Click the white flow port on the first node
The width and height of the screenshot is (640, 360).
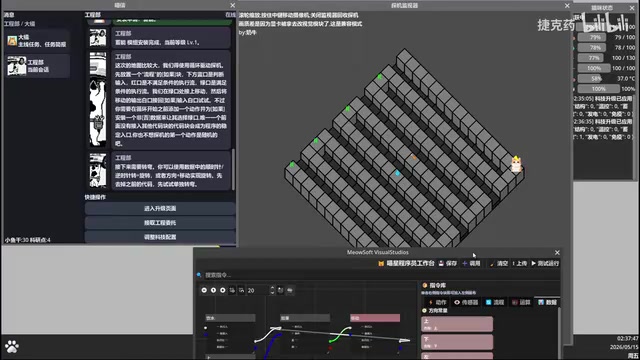coord(205,327)
